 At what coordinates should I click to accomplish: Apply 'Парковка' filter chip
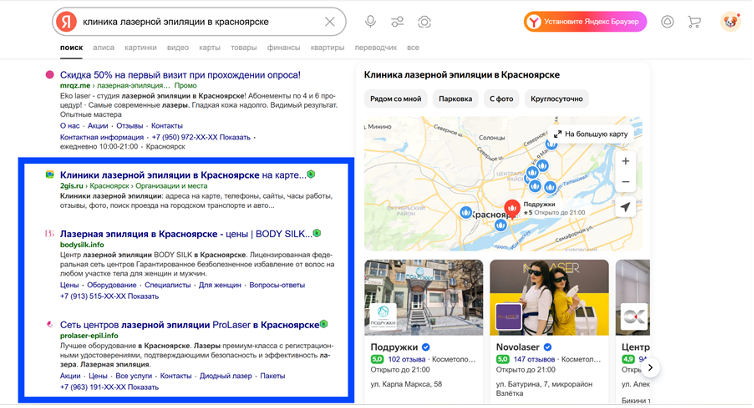tap(455, 99)
